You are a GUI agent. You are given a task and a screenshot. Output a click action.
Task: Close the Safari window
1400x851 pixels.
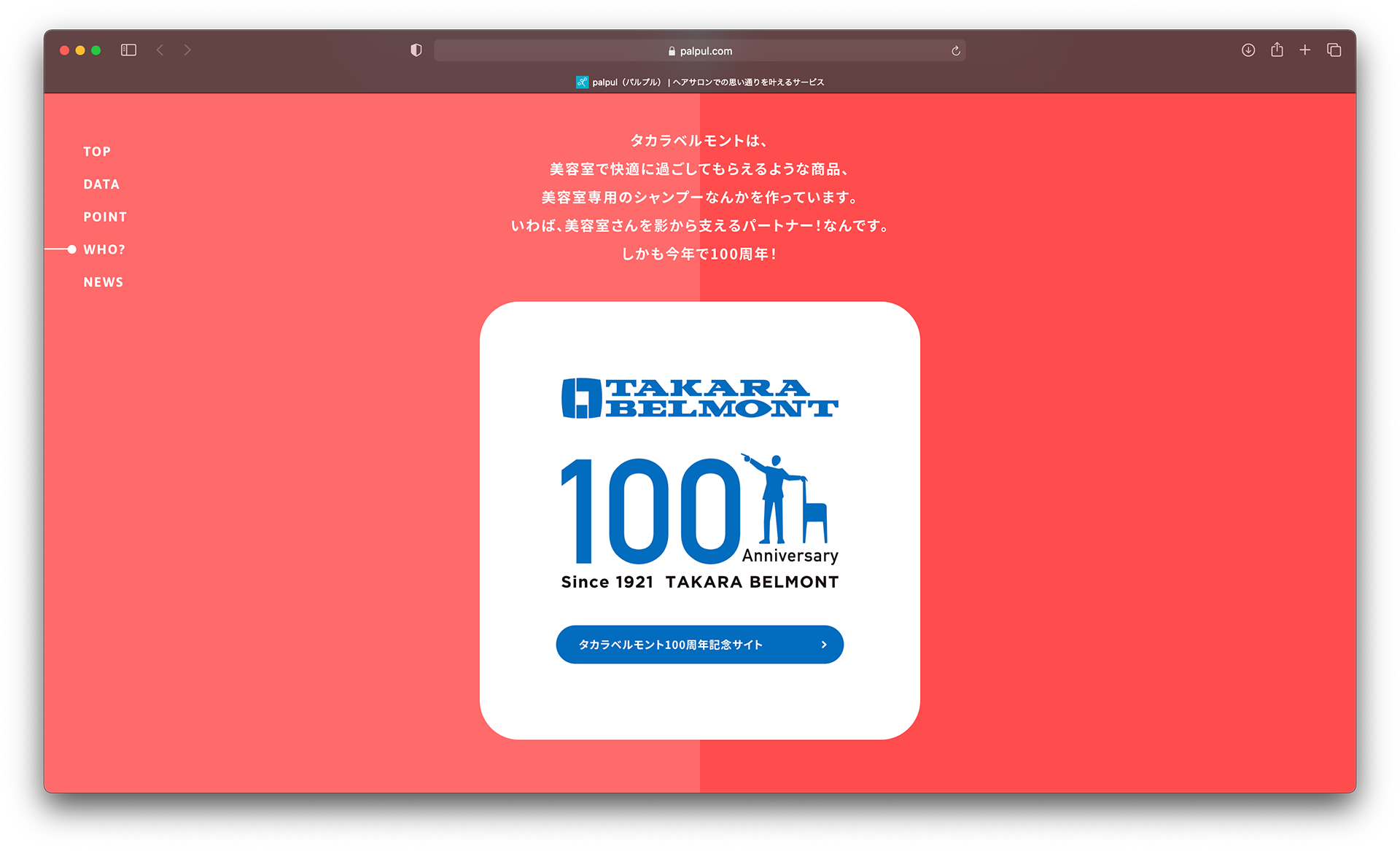[x=64, y=50]
